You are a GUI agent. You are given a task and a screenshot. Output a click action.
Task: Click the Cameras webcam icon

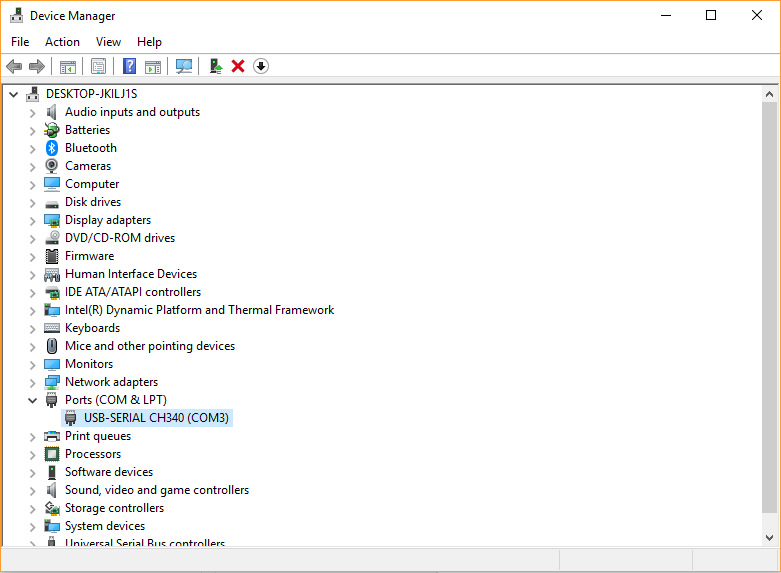[52, 166]
